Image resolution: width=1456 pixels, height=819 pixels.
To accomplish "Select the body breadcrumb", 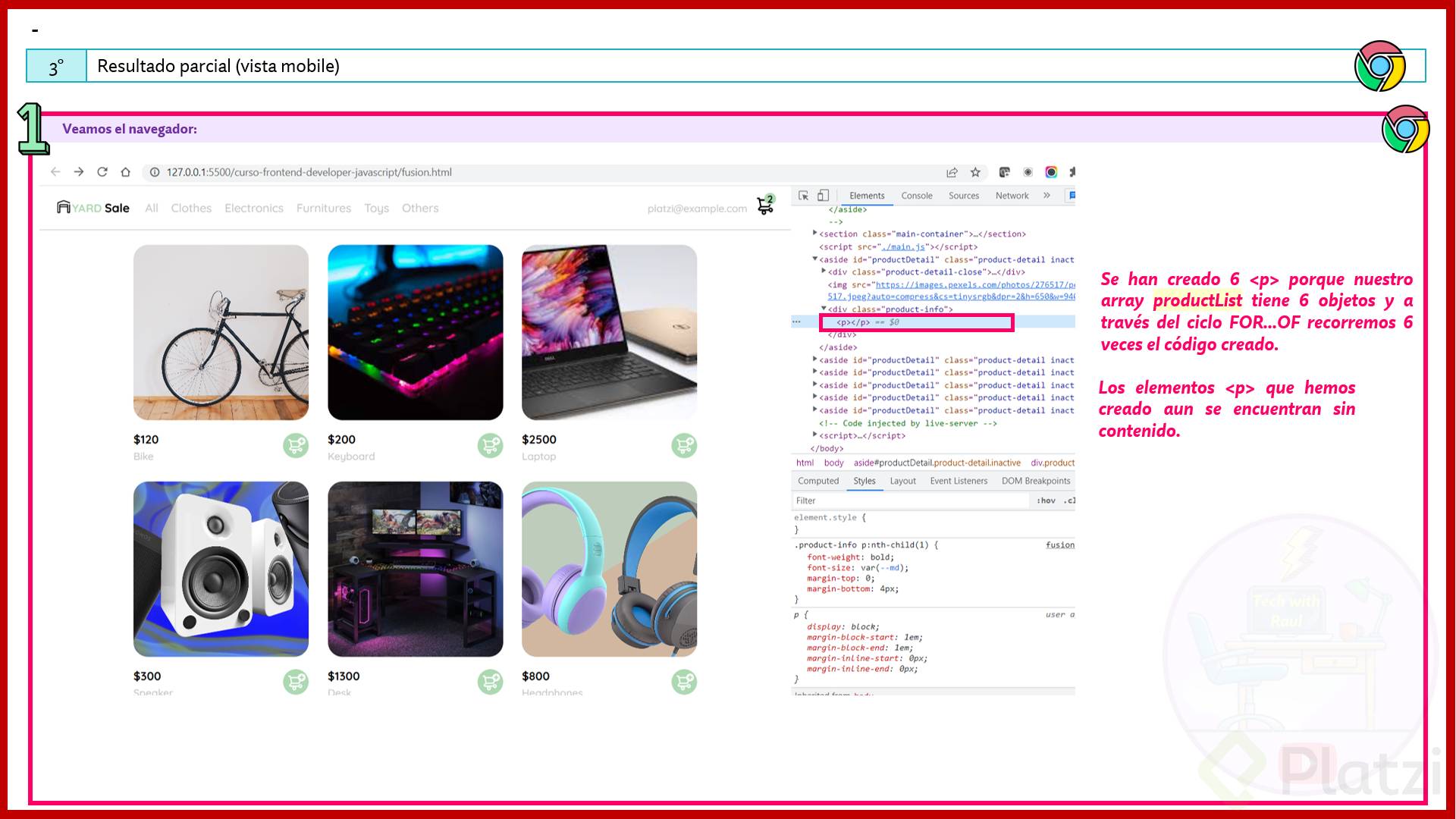I will 833,463.
